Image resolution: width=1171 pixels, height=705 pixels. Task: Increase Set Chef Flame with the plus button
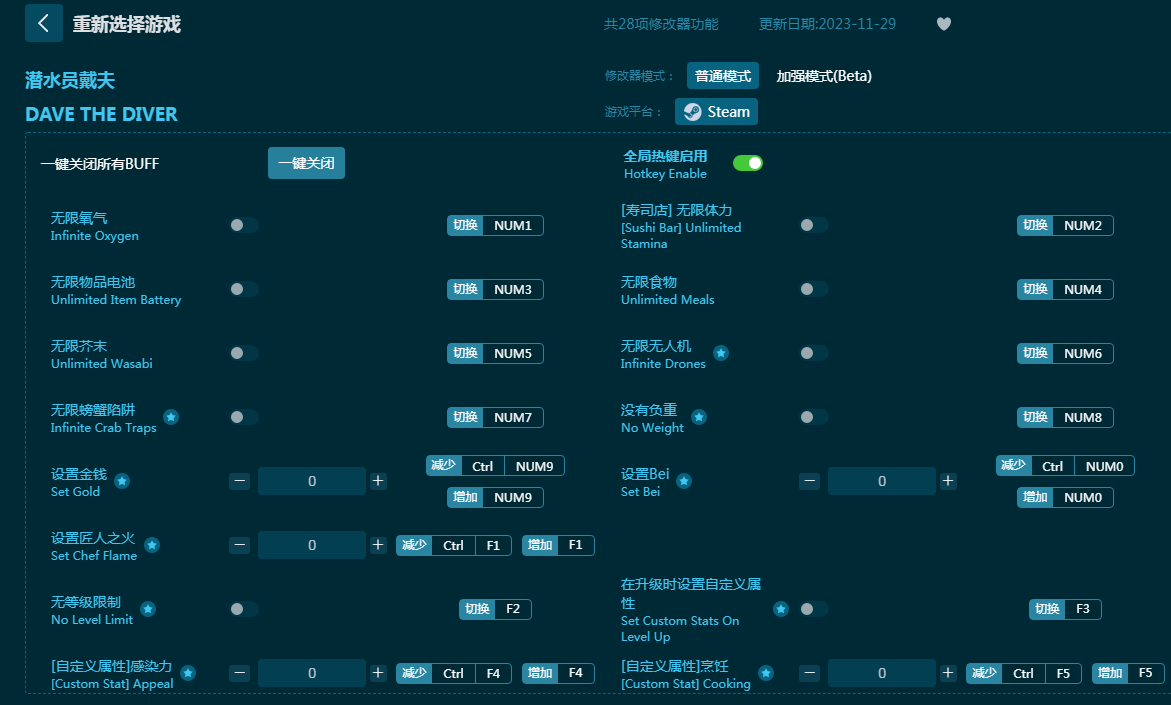coord(378,545)
